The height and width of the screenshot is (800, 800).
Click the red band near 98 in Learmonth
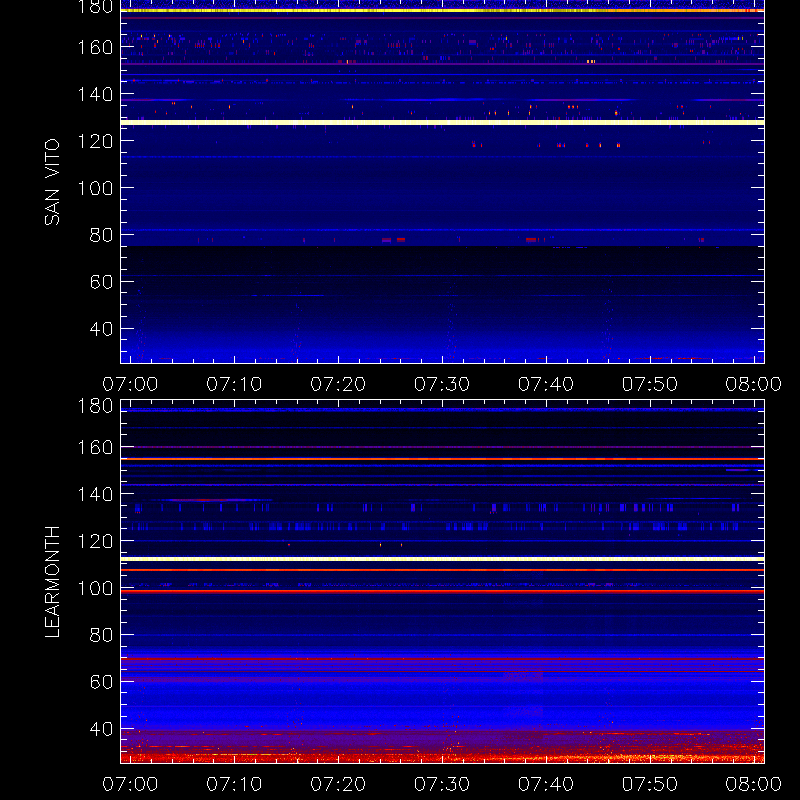(442, 592)
